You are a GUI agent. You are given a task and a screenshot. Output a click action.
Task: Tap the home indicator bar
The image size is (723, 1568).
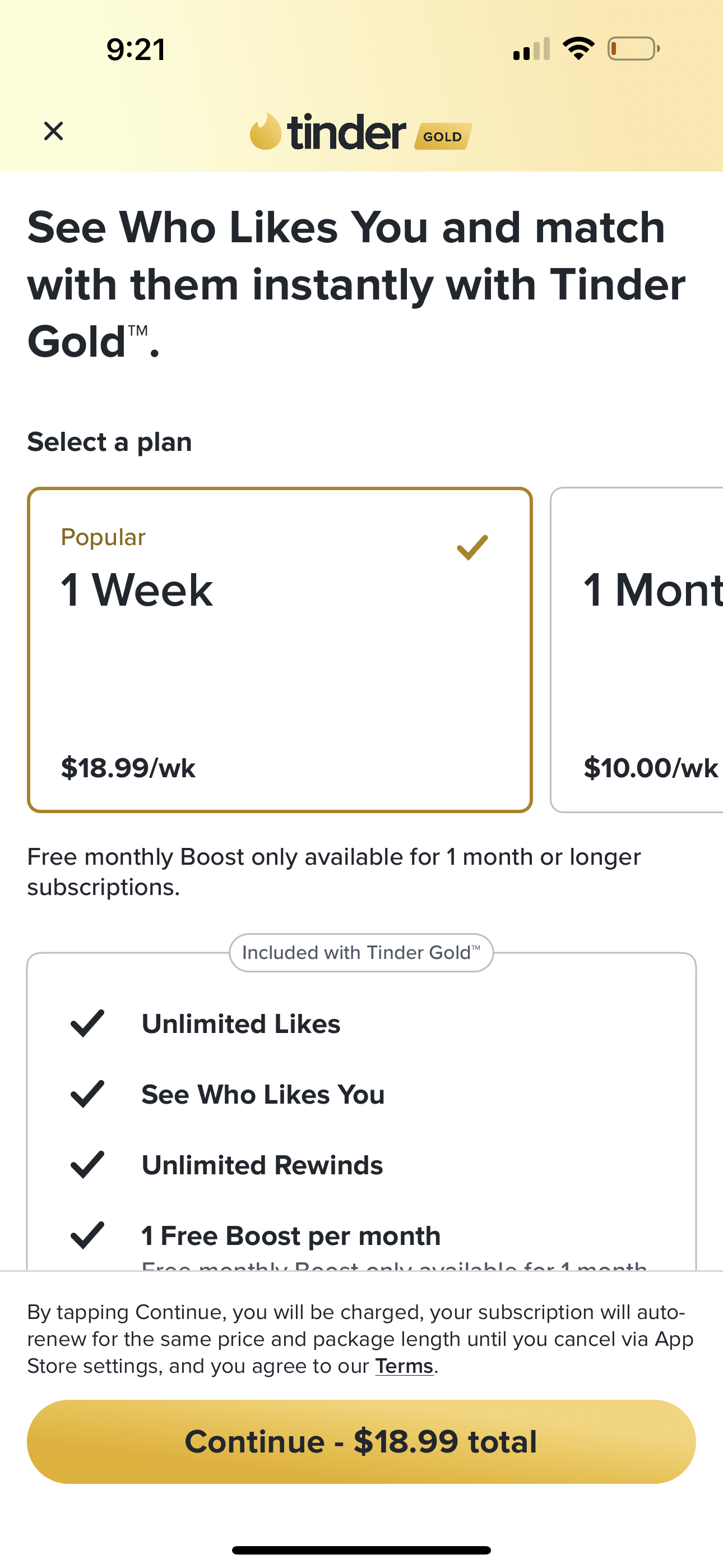coord(361,1549)
